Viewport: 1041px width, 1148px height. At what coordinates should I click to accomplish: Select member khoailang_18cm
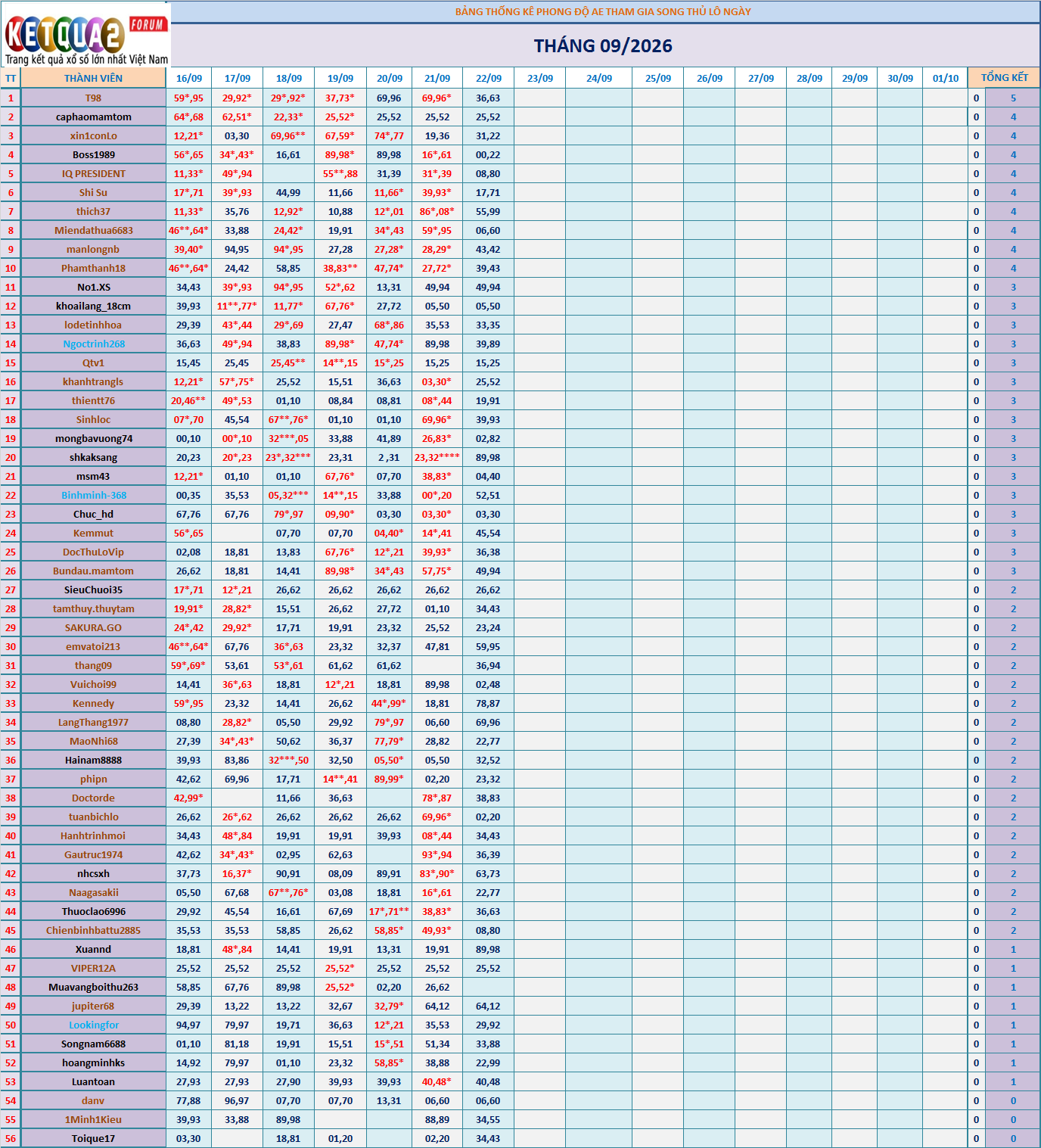(93, 306)
